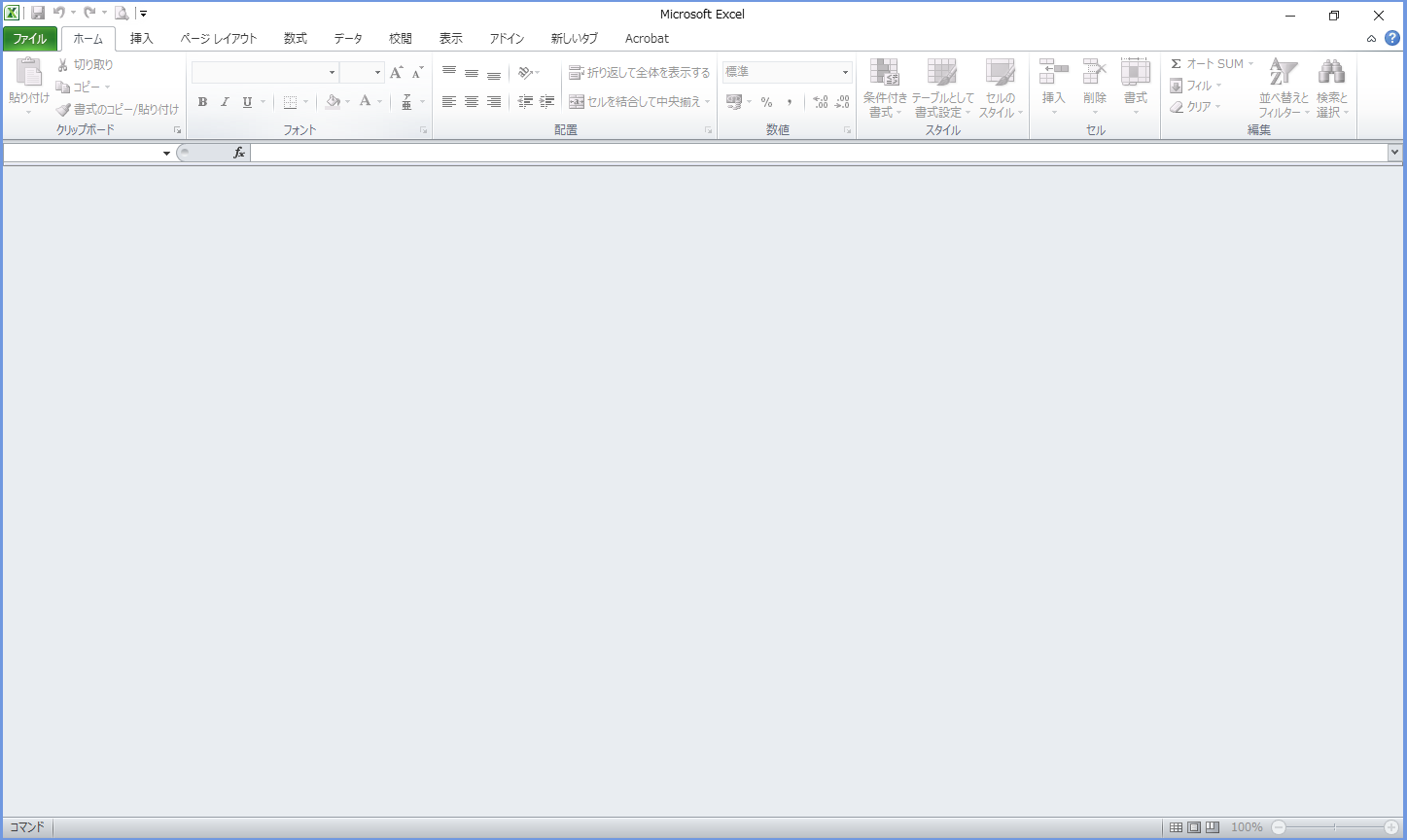Click 折り返して全体を表示する wrap text button
Viewport: 1407px width, 840px height.
tap(640, 73)
